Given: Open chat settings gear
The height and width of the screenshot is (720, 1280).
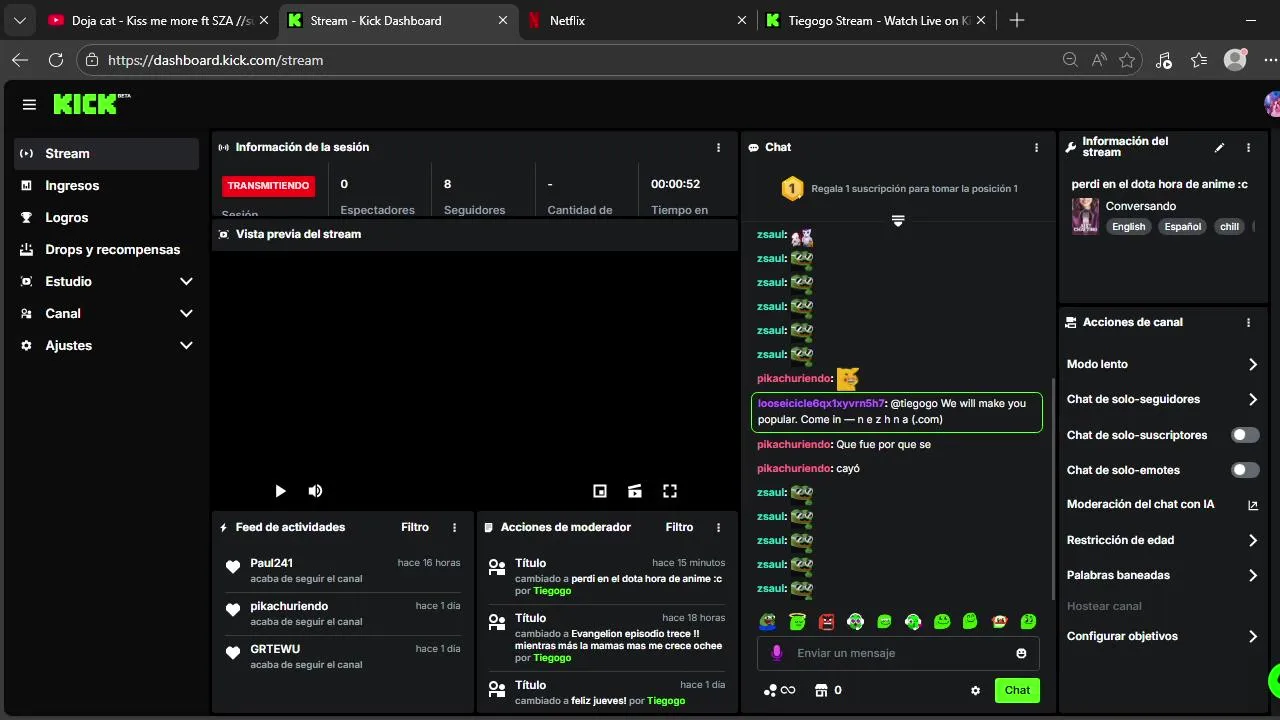Looking at the screenshot, I should pyautogui.click(x=975, y=690).
